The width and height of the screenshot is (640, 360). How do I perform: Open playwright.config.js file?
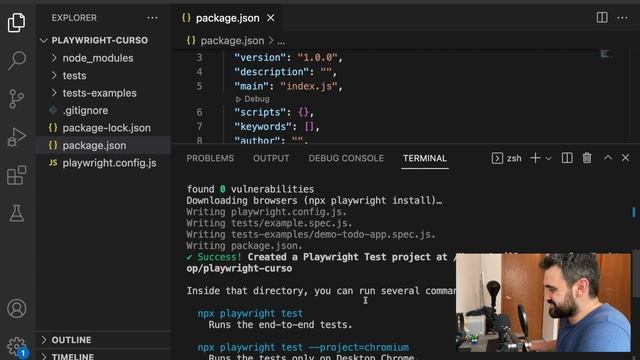click(109, 163)
